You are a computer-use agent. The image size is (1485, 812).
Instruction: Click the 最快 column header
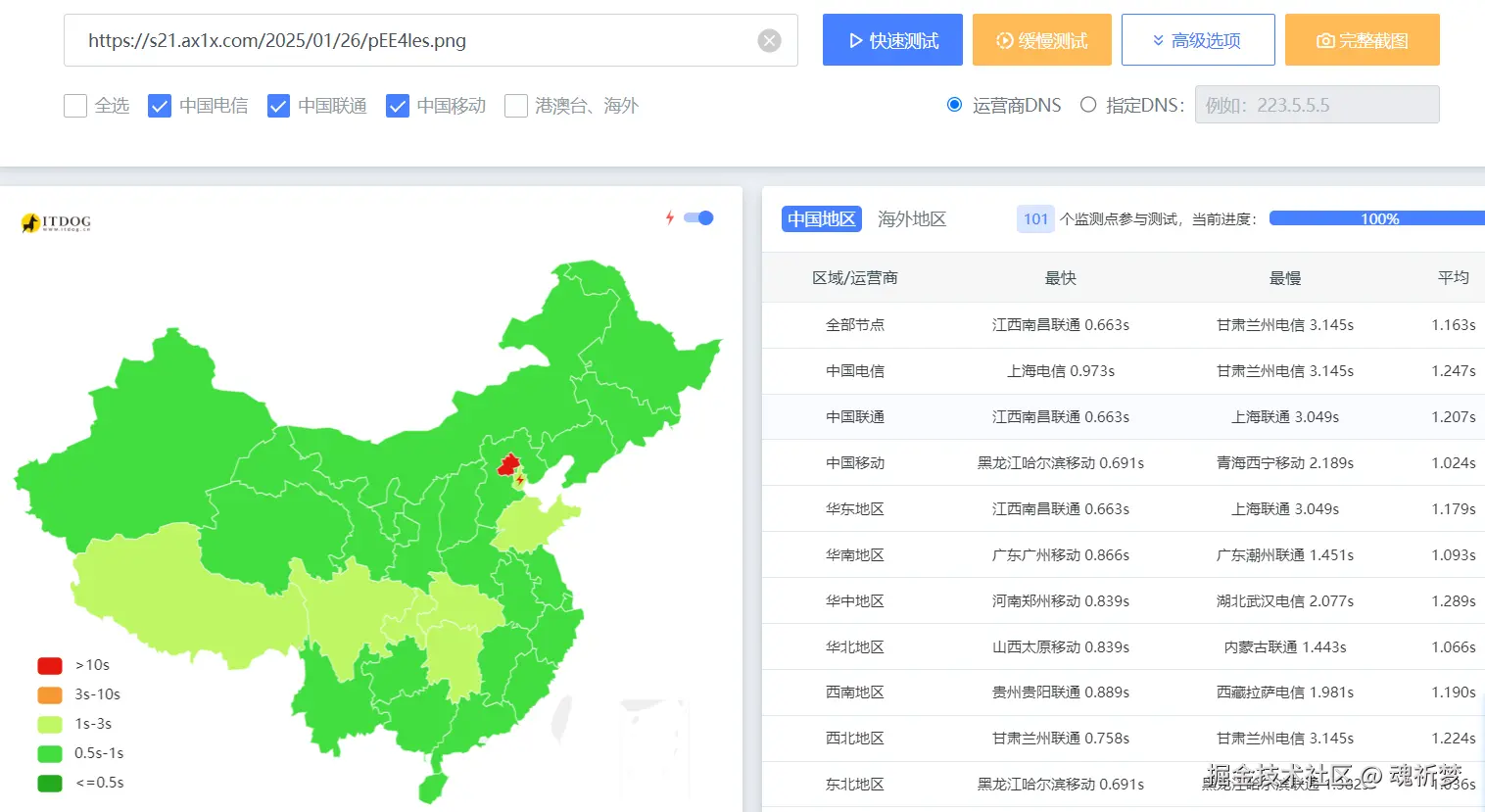coord(1061,278)
